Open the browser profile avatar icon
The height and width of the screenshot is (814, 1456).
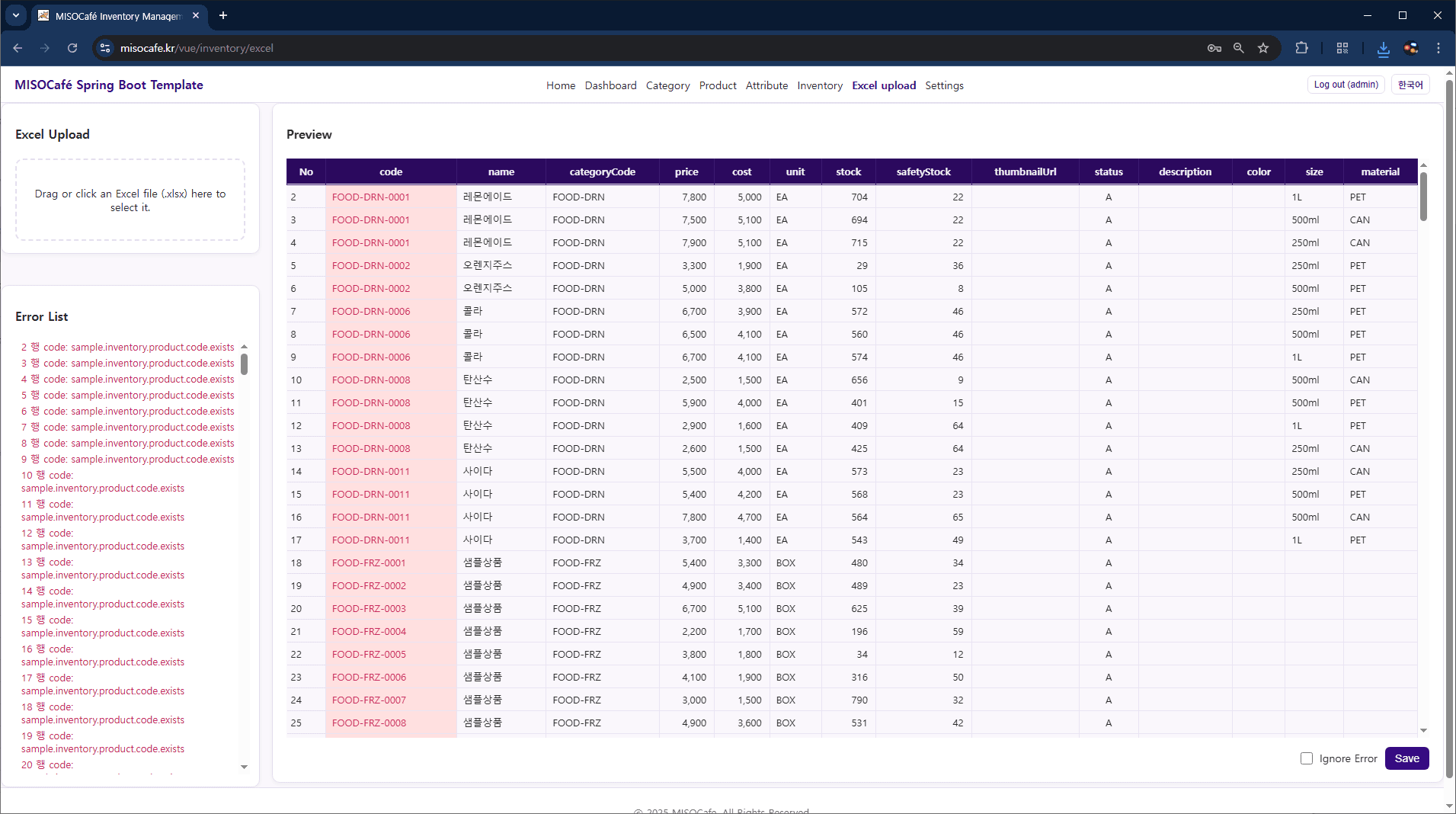click(x=1411, y=48)
